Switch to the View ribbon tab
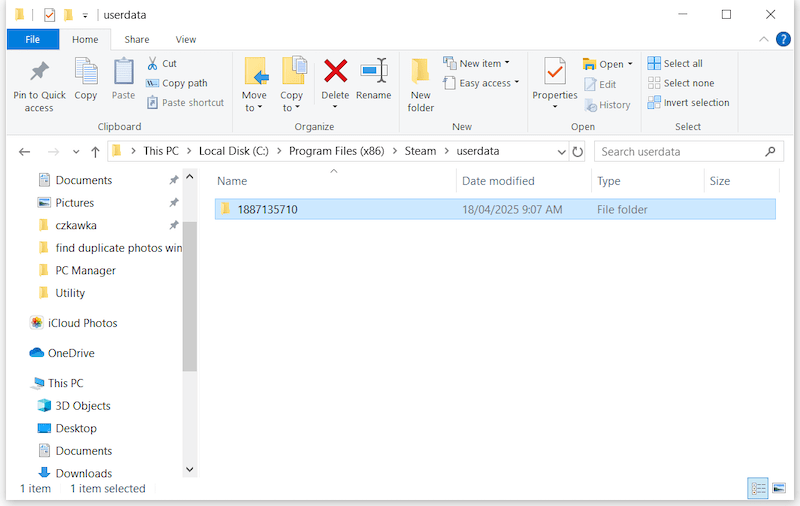Image resolution: width=800 pixels, height=506 pixels. click(186, 39)
